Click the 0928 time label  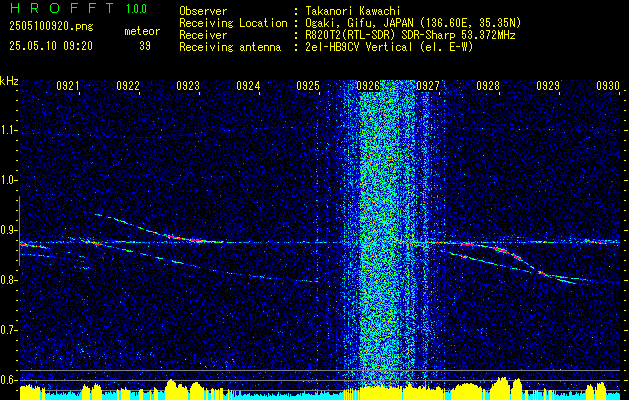(x=488, y=85)
